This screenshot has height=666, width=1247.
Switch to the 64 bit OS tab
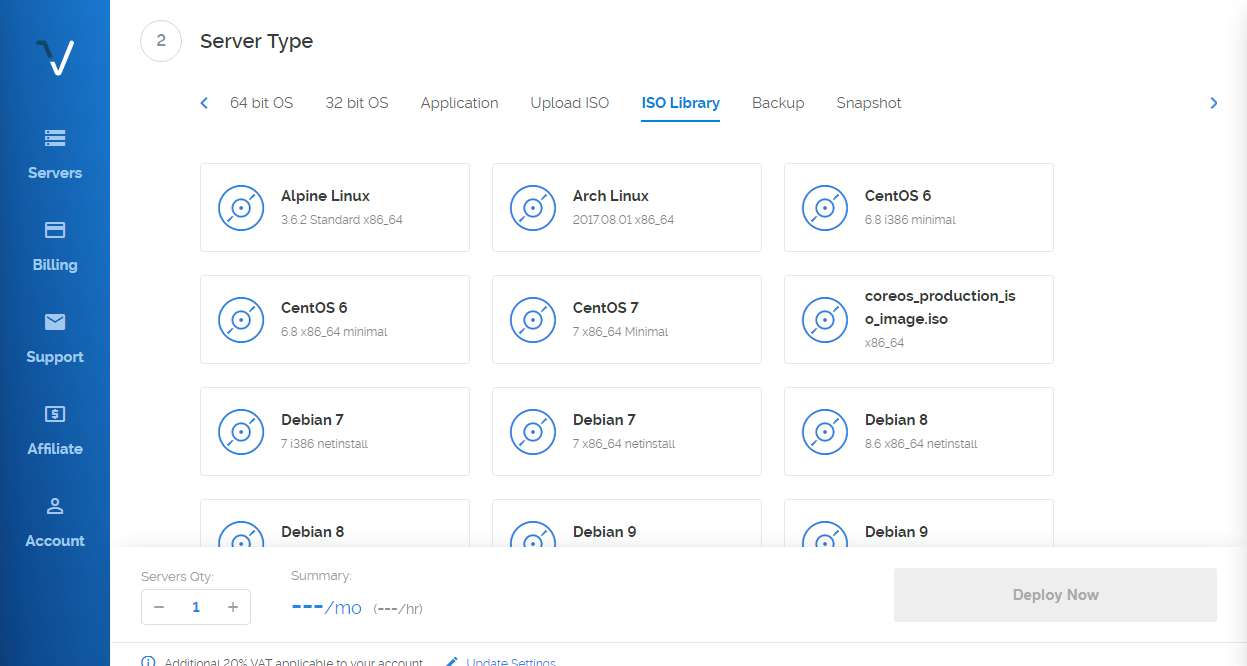click(x=262, y=103)
